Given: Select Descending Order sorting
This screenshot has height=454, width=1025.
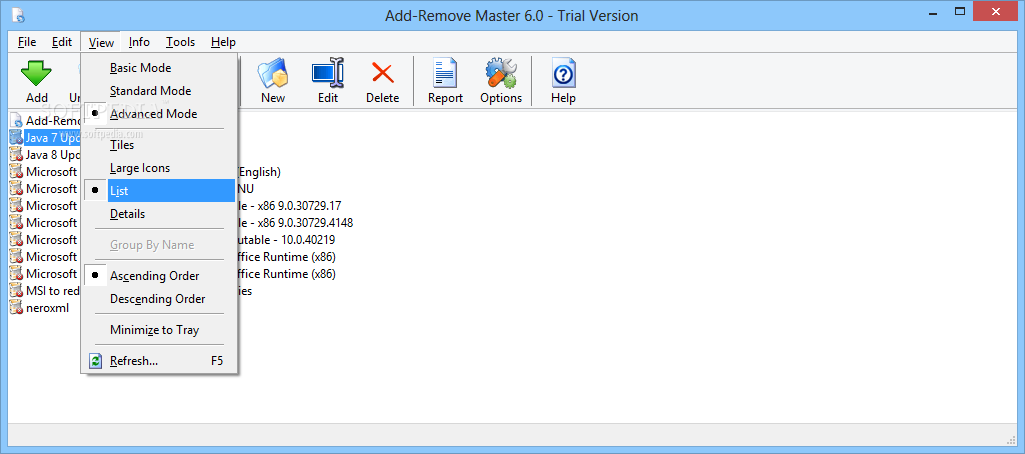Looking at the screenshot, I should (159, 299).
